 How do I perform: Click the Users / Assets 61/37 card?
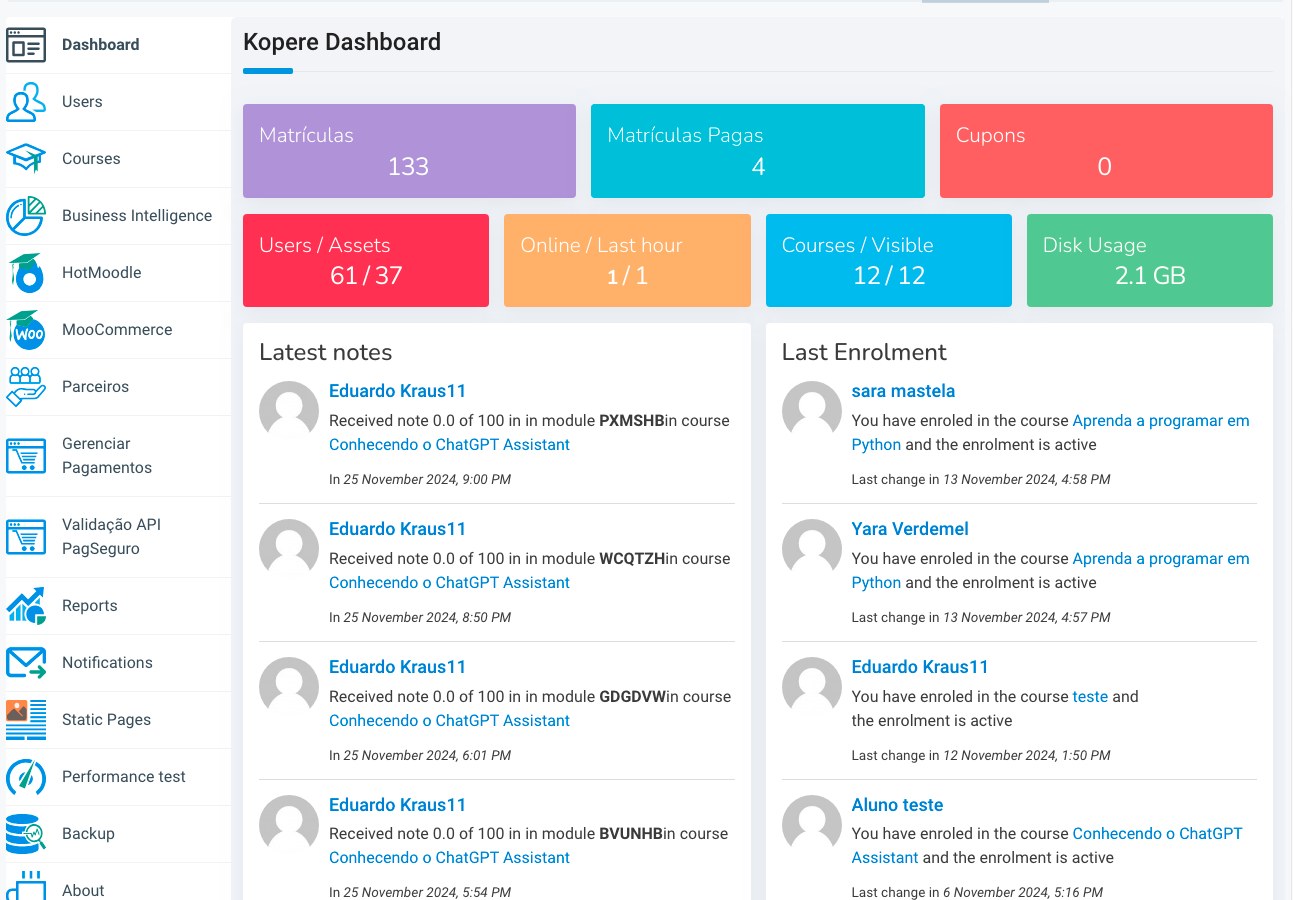click(366, 260)
